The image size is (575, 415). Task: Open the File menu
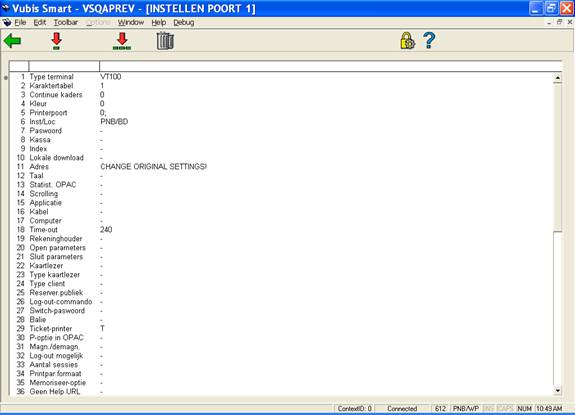point(20,22)
